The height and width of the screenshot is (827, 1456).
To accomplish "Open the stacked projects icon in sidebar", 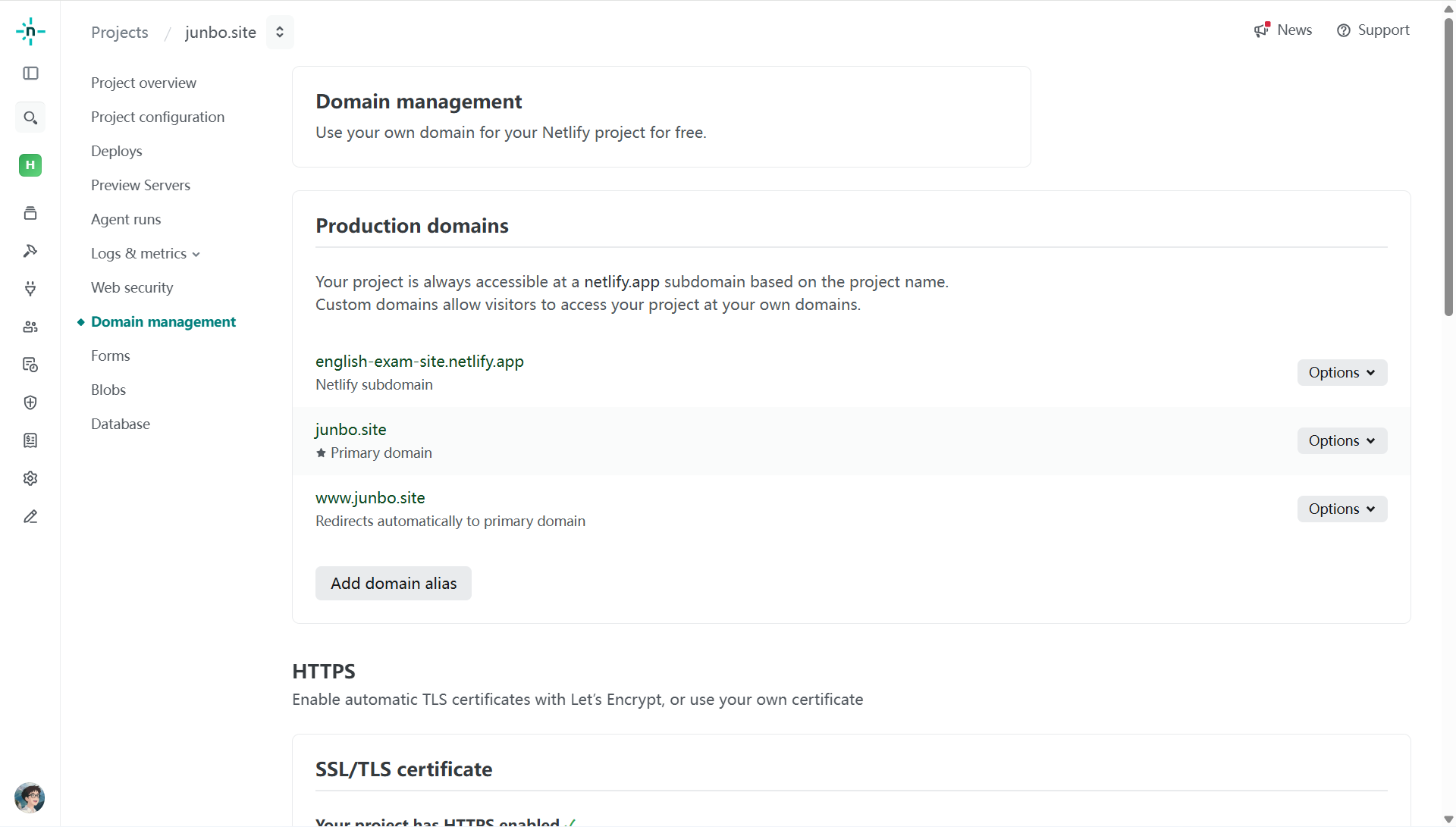I will pyautogui.click(x=30, y=213).
